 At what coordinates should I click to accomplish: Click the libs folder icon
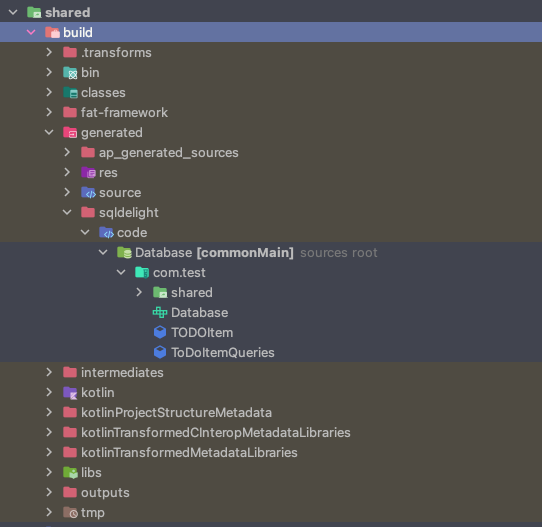[70, 472]
